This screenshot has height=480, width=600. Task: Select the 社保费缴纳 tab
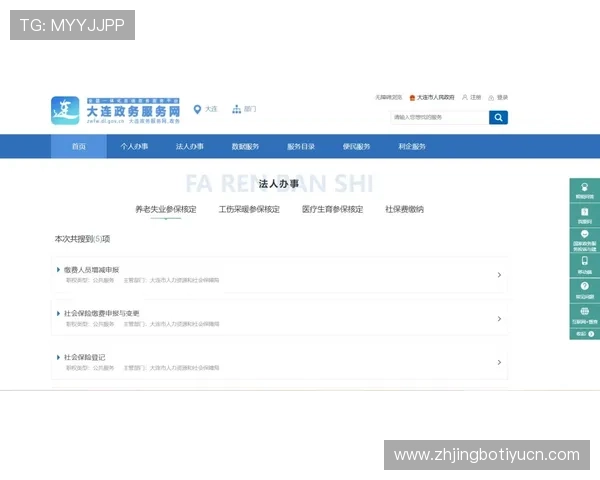click(x=404, y=209)
